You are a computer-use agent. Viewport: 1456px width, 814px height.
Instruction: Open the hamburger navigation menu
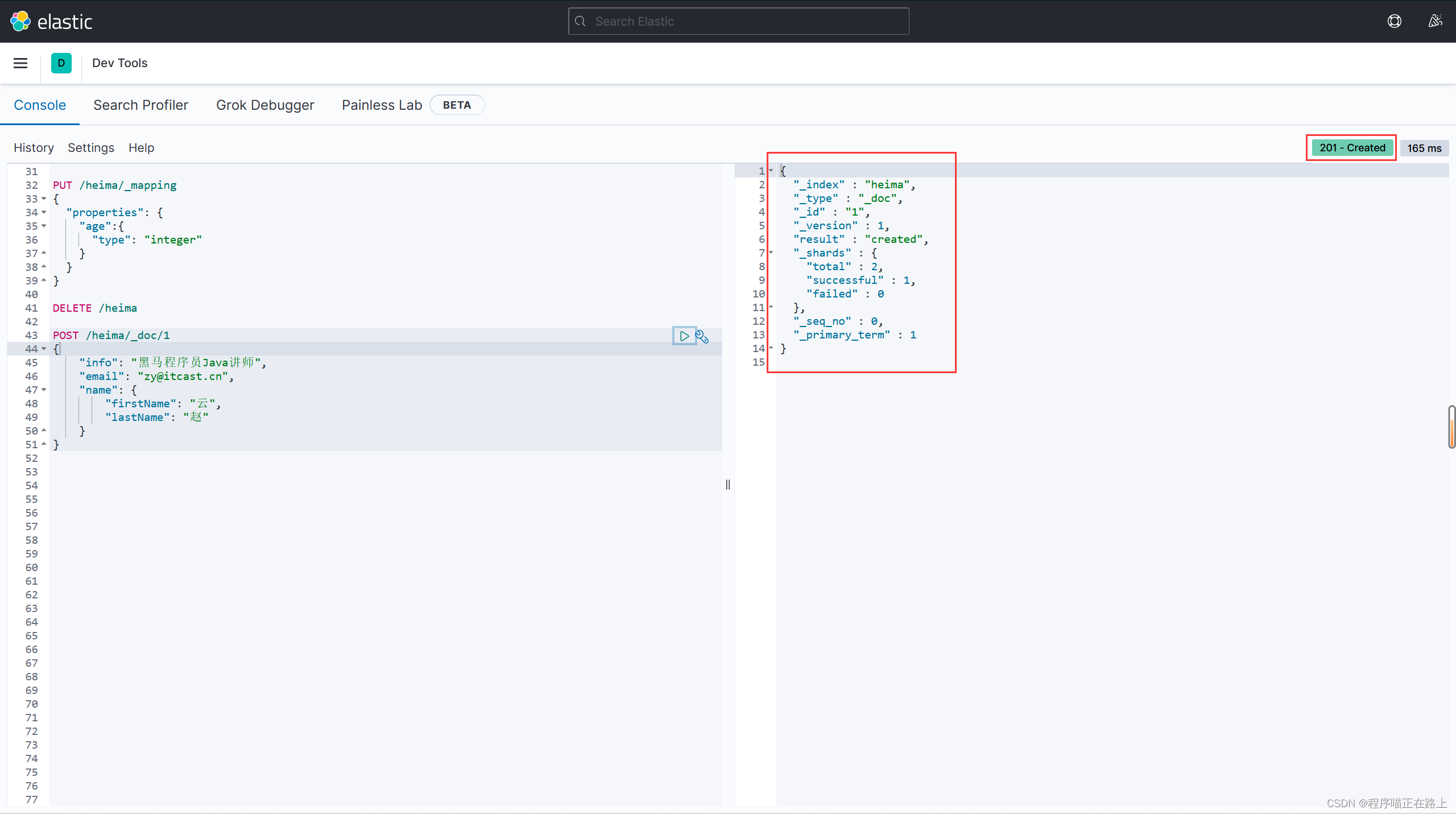(20, 63)
